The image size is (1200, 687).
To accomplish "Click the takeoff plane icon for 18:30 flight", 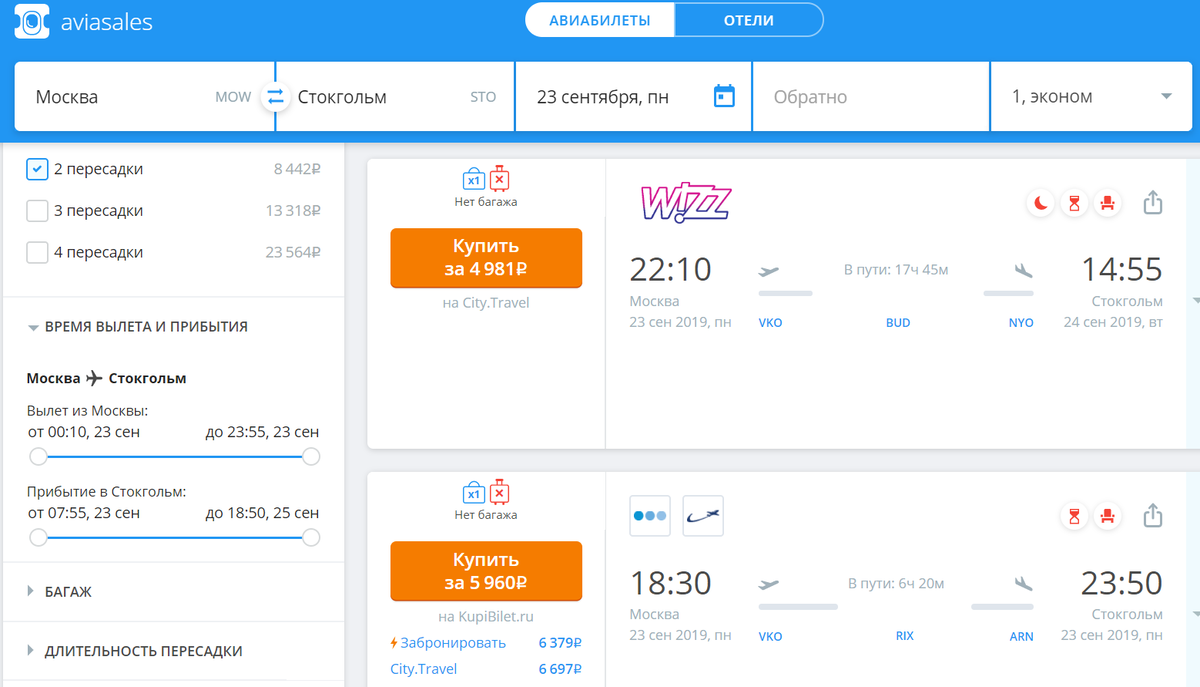I will (769, 583).
